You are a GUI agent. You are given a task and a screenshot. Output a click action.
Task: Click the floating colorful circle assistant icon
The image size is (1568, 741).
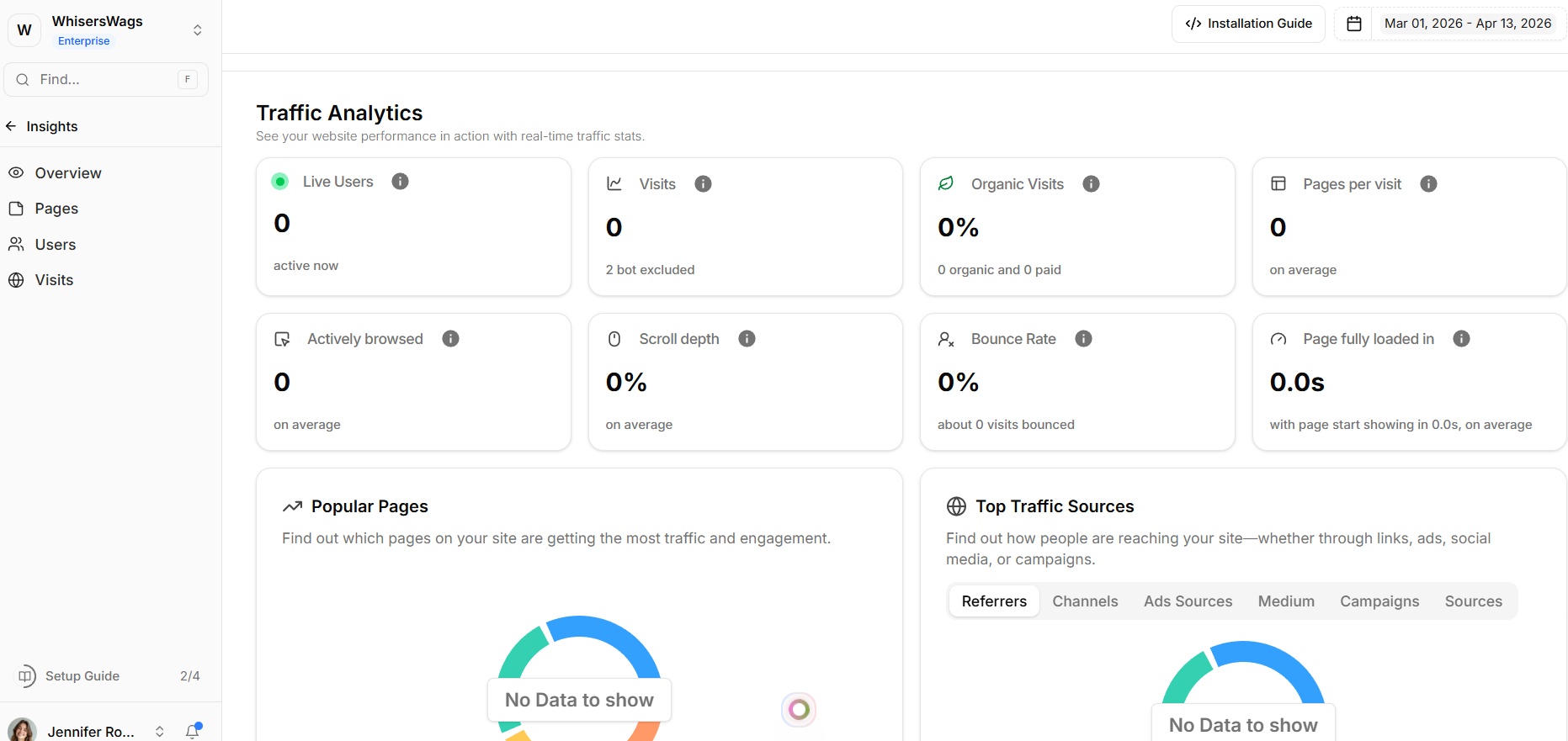point(799,710)
